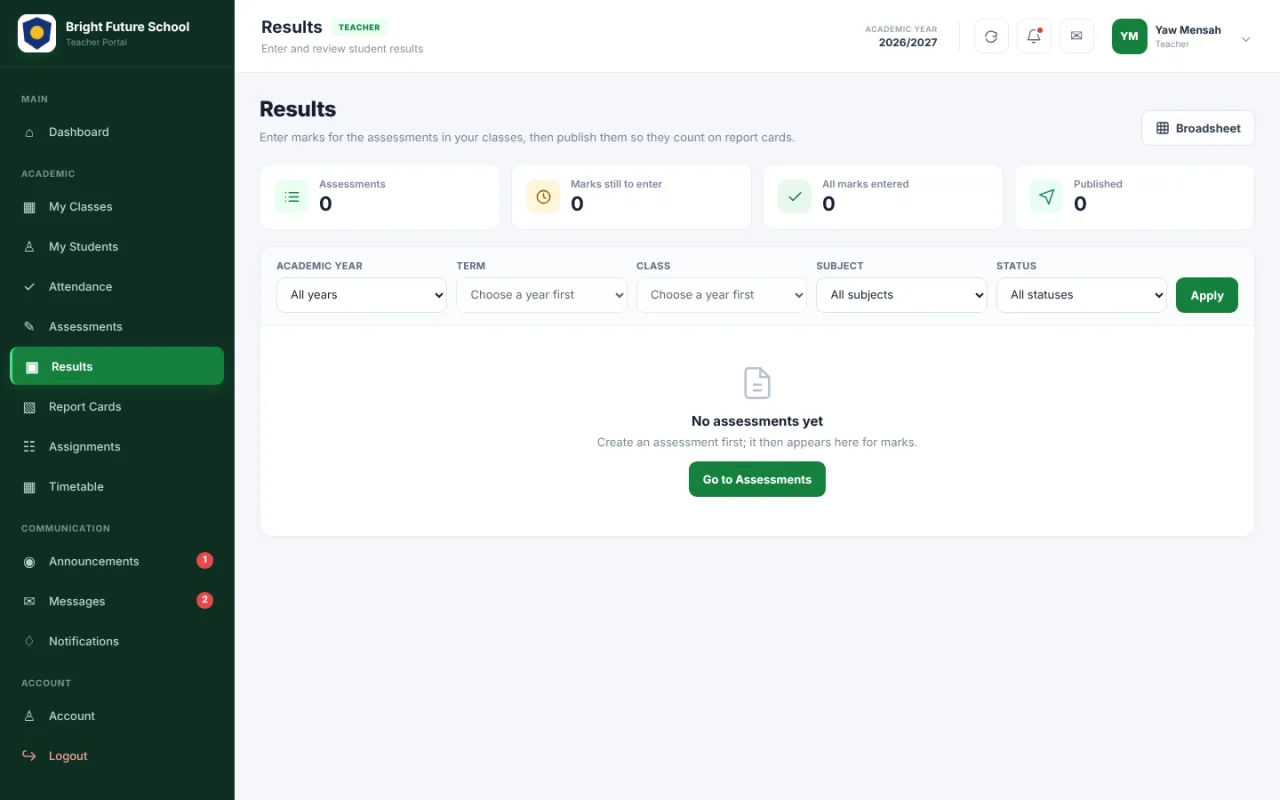1280x800 pixels.
Task: Click the "No assessments yet" heading
Action: pyautogui.click(x=757, y=421)
